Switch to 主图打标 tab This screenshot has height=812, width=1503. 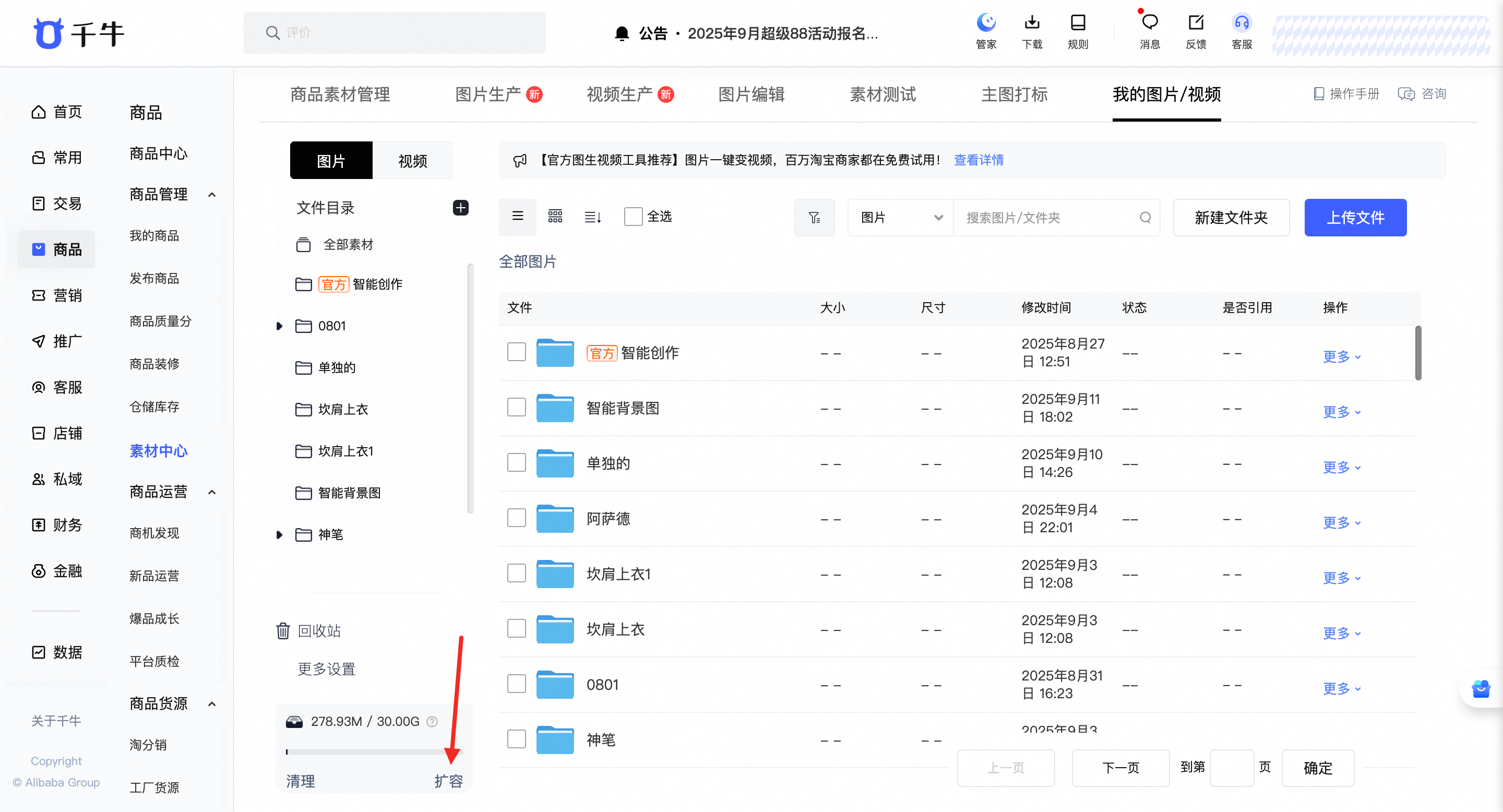pyautogui.click(x=1015, y=94)
